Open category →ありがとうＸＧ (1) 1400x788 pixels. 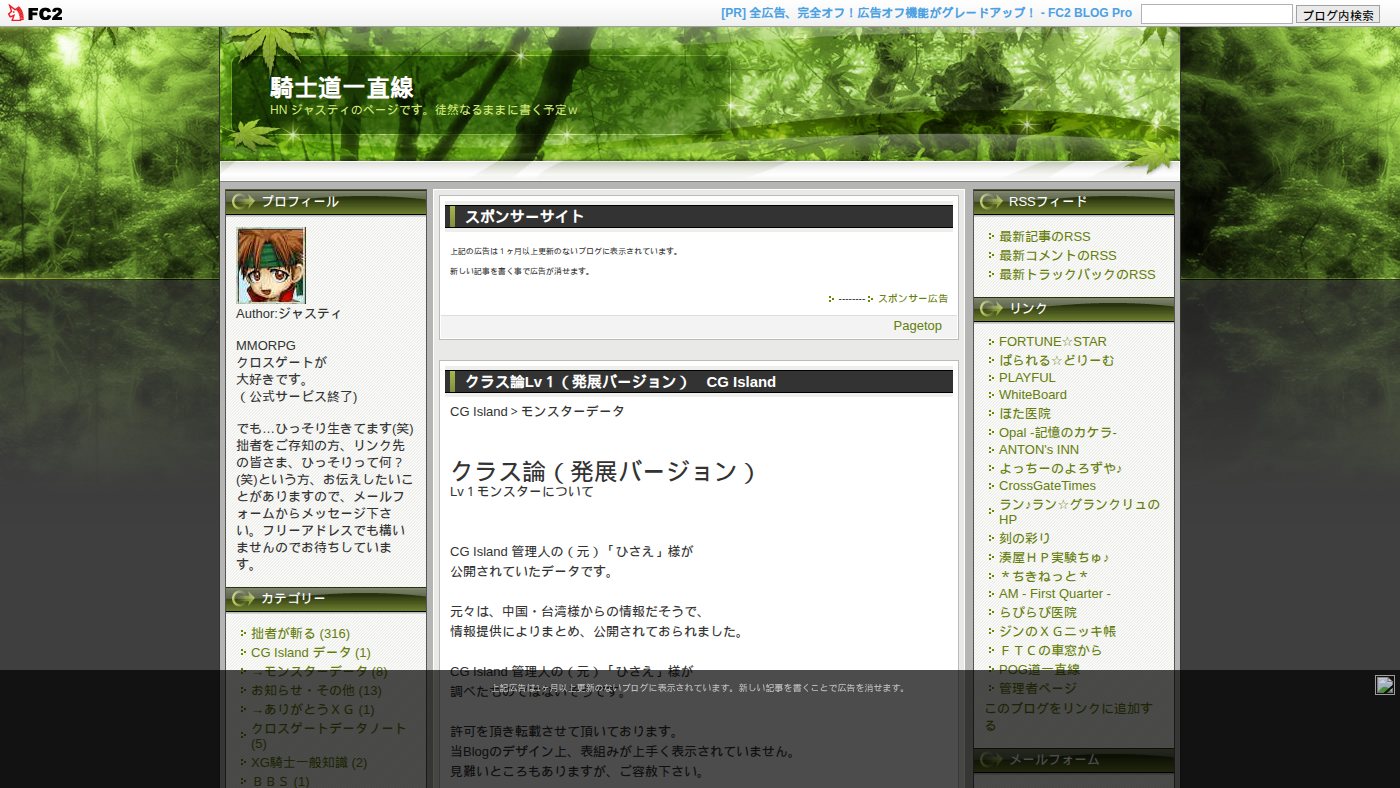[313, 710]
